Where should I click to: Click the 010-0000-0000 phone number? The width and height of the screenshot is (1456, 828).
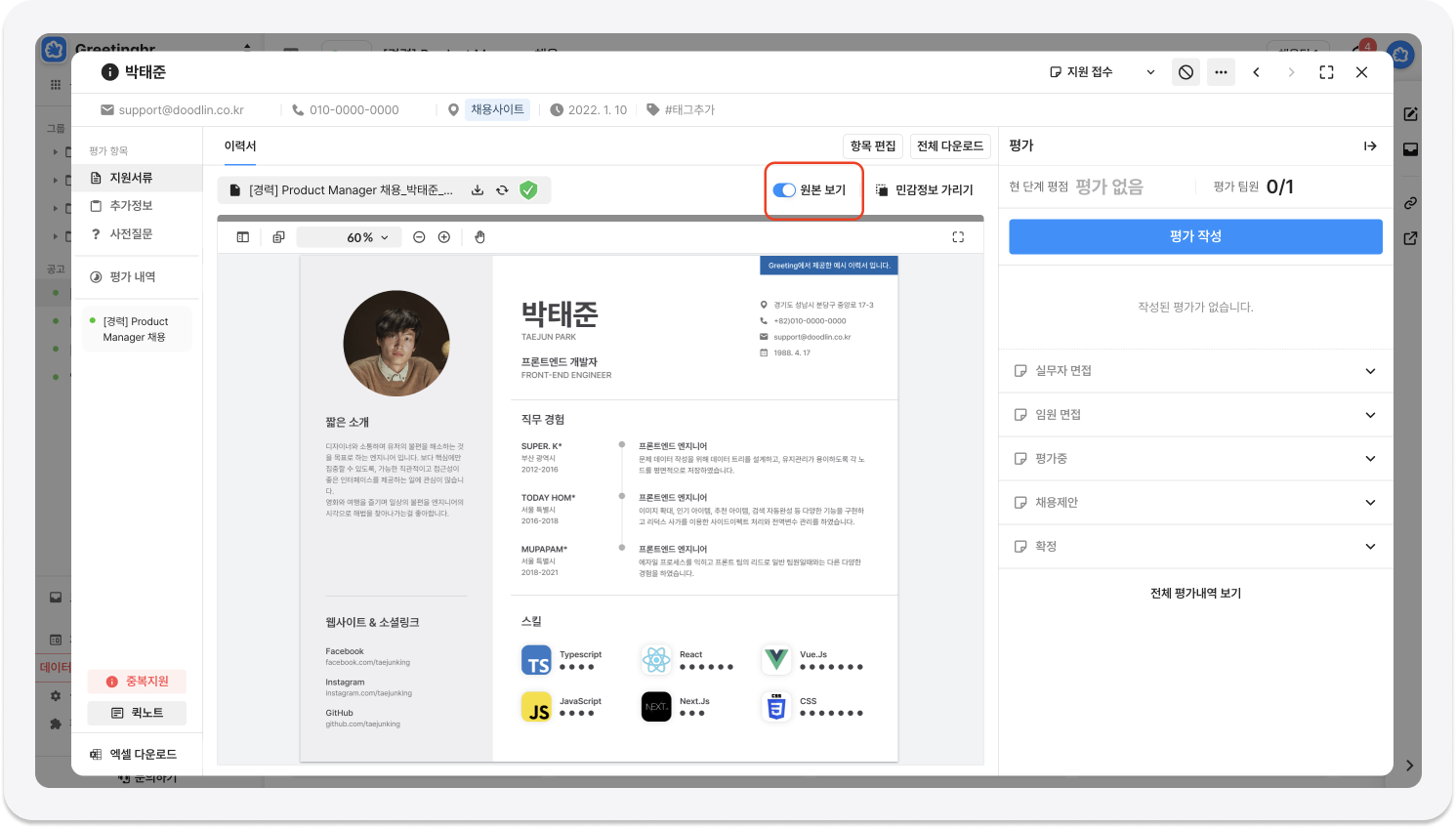[354, 110]
